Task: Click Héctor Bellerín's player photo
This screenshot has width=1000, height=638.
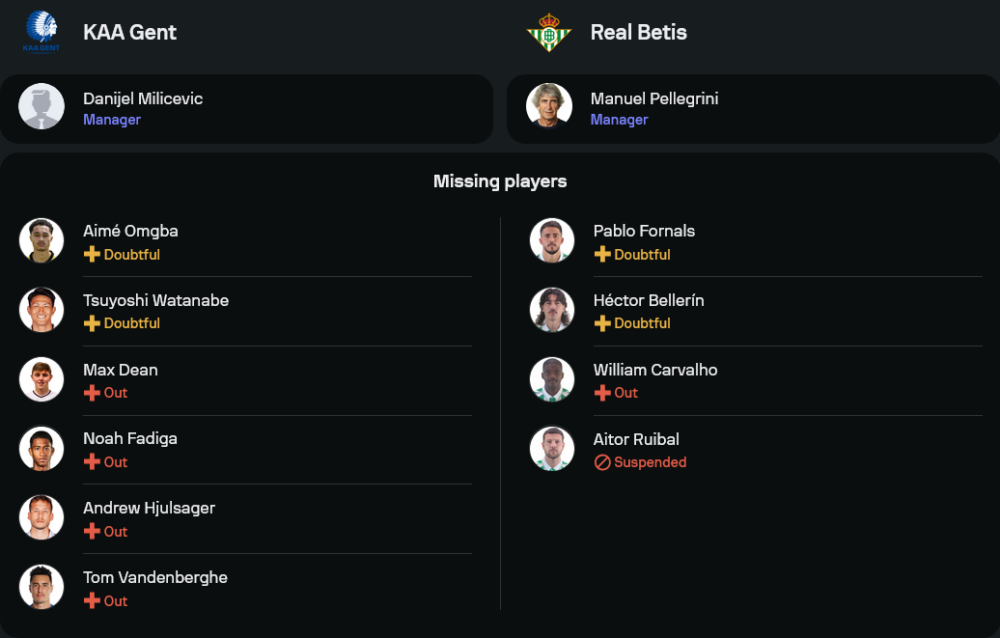Action: (552, 310)
